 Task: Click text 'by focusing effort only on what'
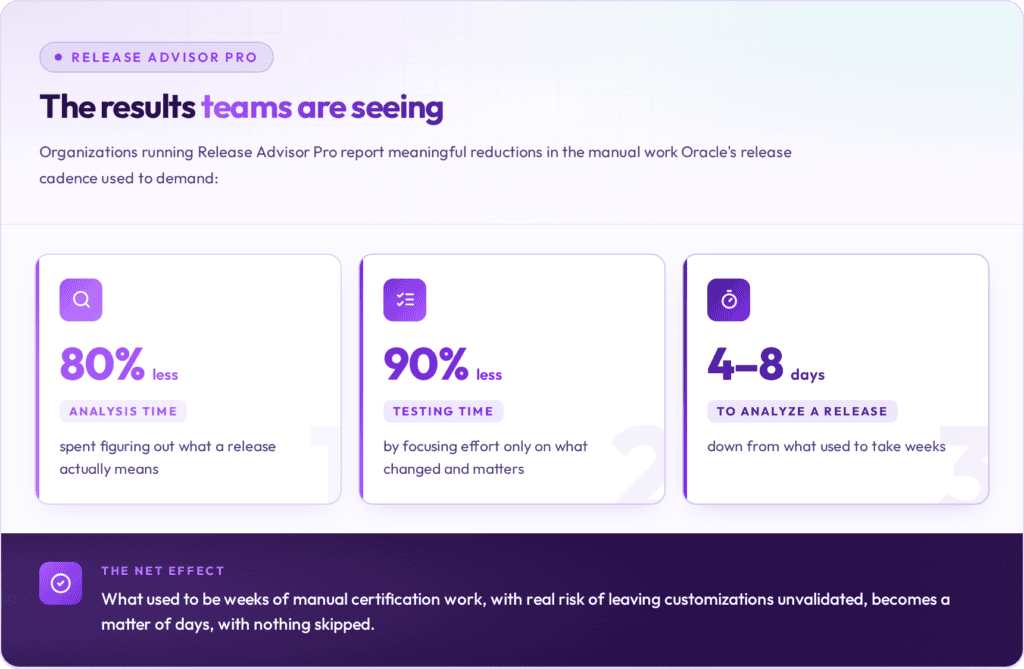485,447
